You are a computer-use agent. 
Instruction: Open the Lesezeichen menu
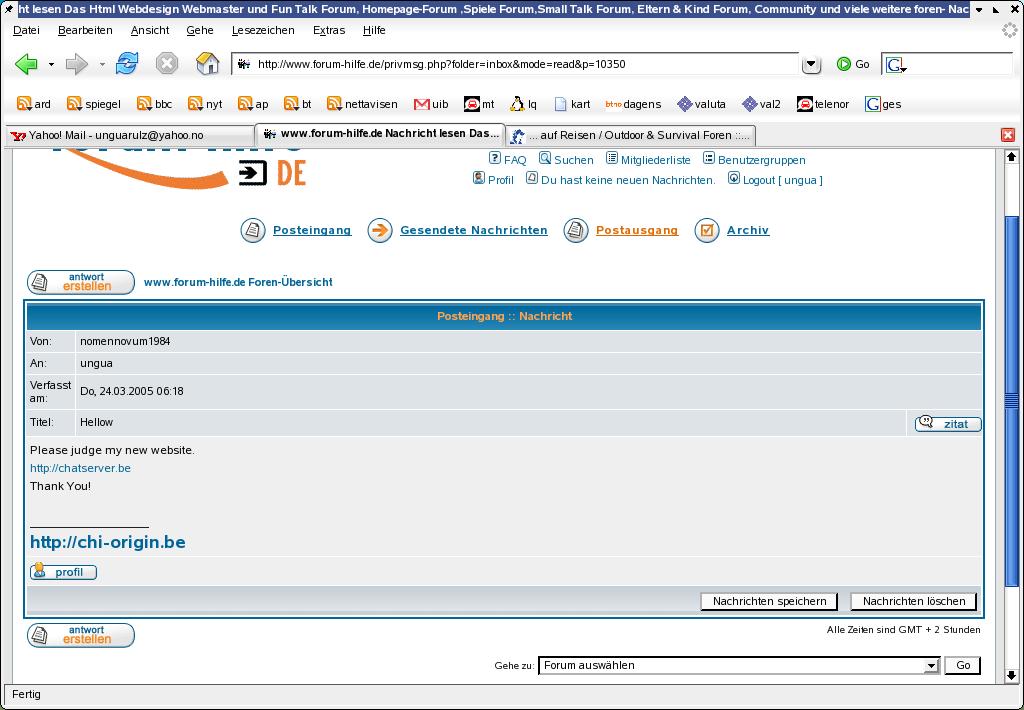[x=263, y=30]
